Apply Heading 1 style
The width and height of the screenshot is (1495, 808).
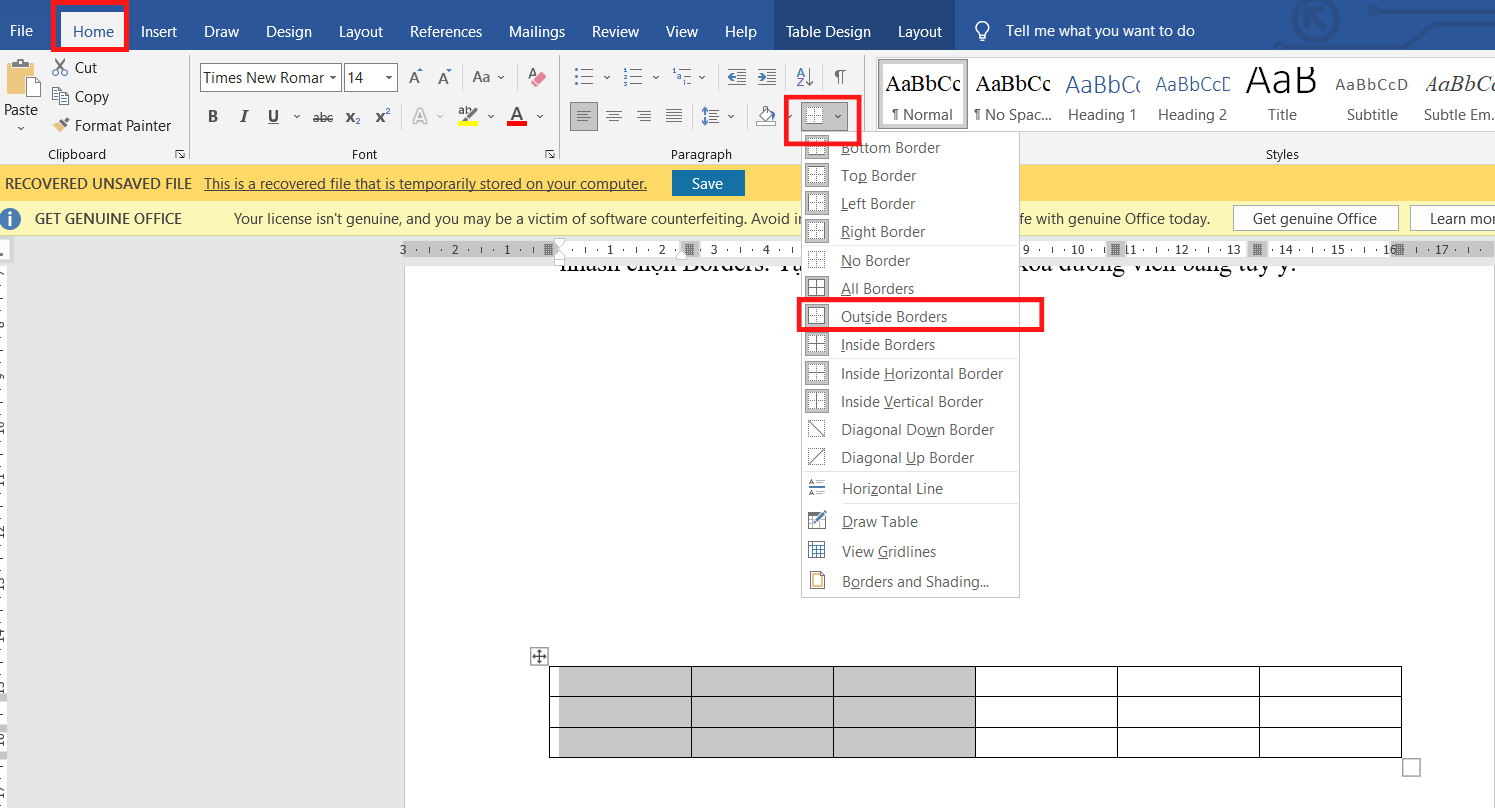coord(1102,94)
